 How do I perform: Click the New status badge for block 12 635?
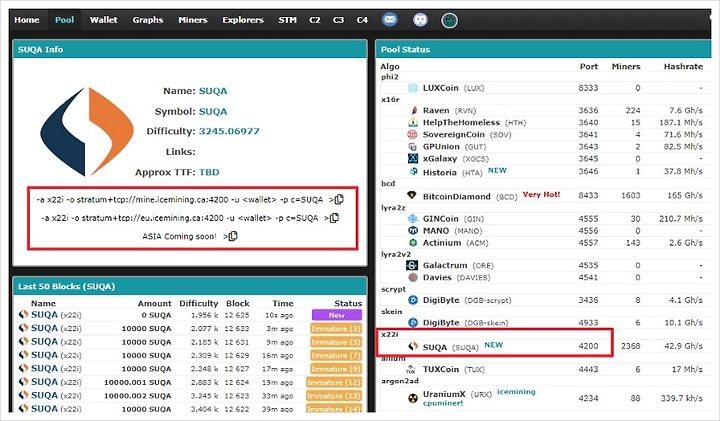tap(337, 315)
